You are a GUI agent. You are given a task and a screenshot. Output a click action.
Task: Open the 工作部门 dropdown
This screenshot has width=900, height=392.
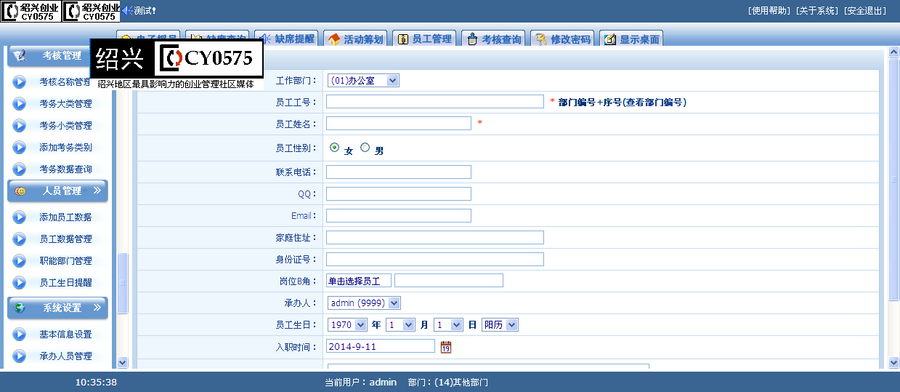tap(363, 81)
